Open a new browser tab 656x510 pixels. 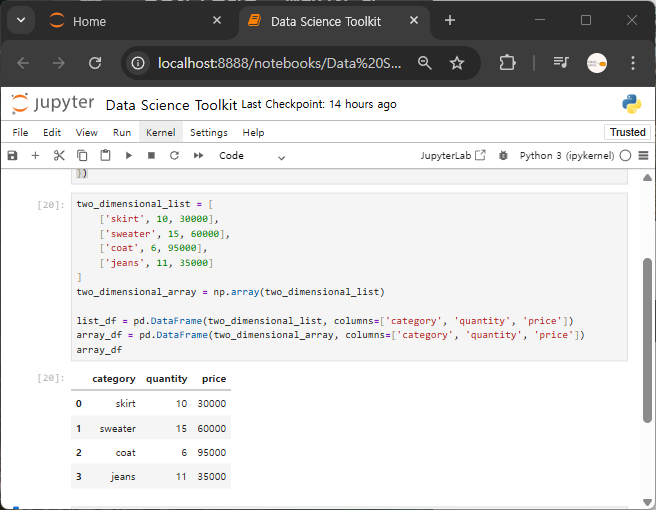(x=450, y=20)
